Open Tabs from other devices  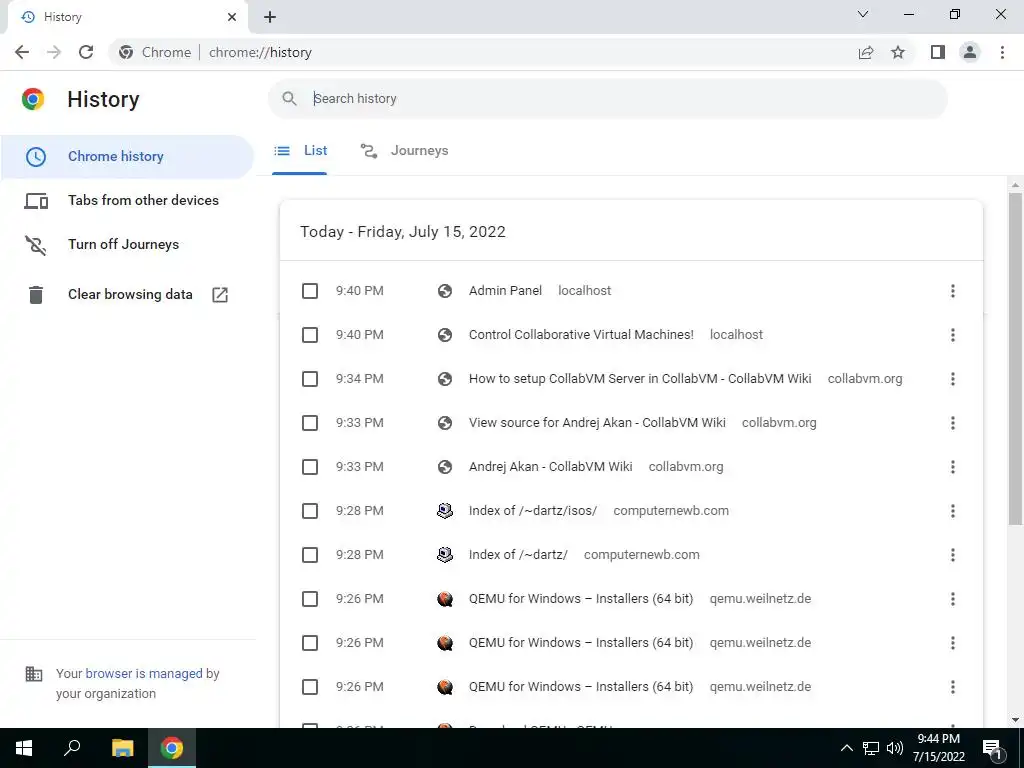pyautogui.click(x=126, y=200)
